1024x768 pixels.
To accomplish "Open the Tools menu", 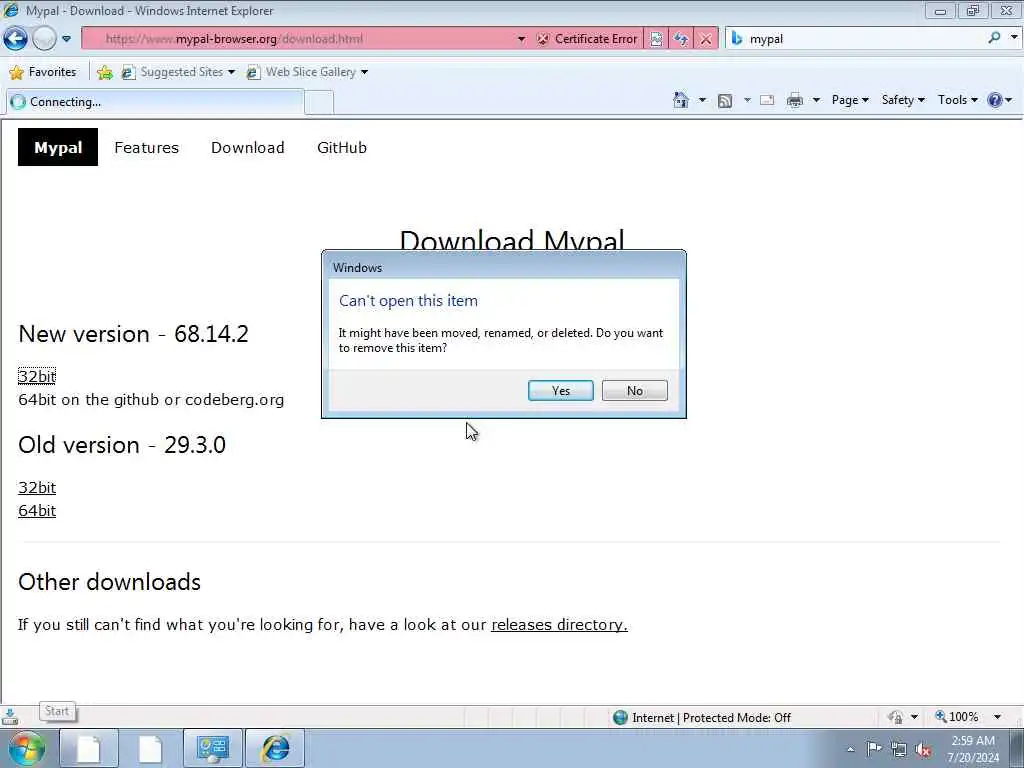I will (957, 100).
